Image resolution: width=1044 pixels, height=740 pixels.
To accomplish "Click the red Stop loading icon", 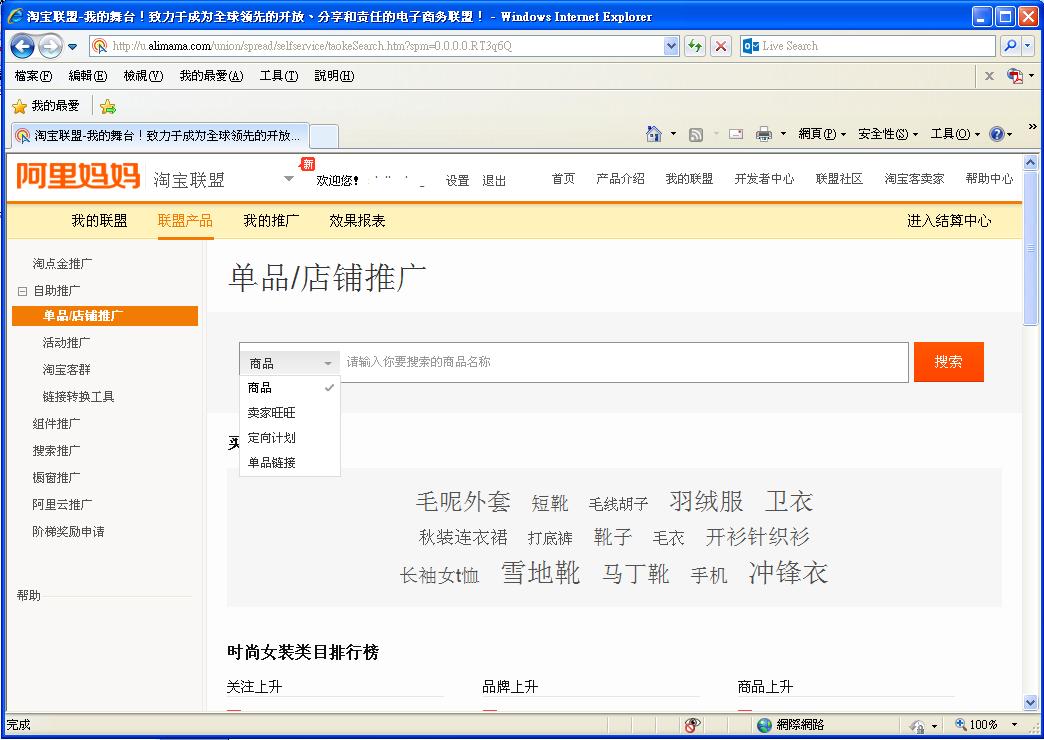I will click(720, 46).
